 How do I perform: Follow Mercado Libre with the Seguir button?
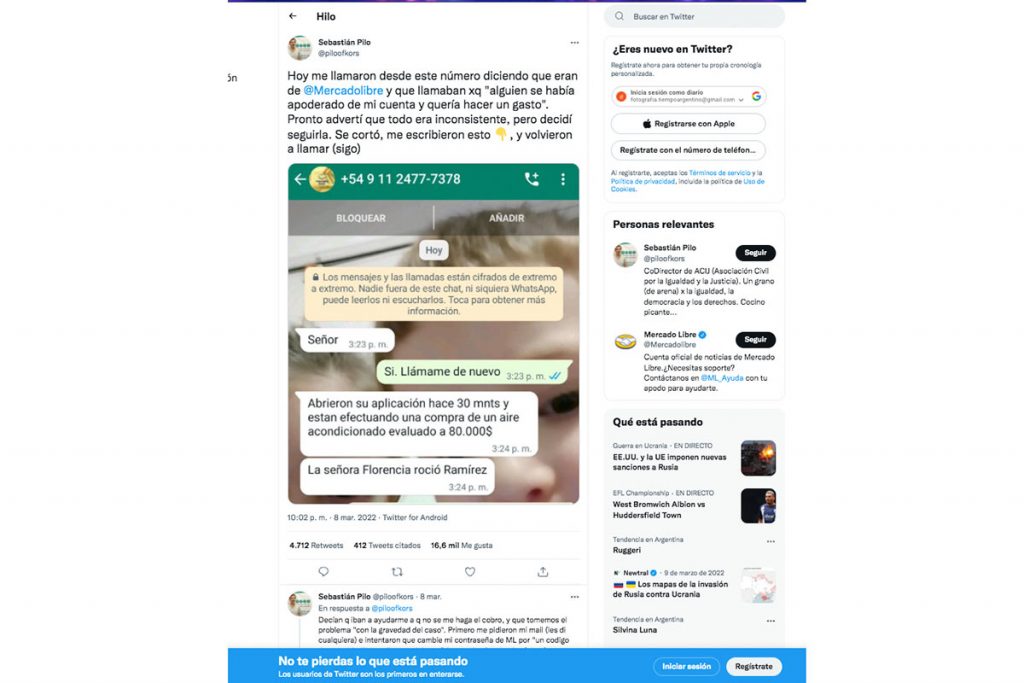(x=756, y=340)
